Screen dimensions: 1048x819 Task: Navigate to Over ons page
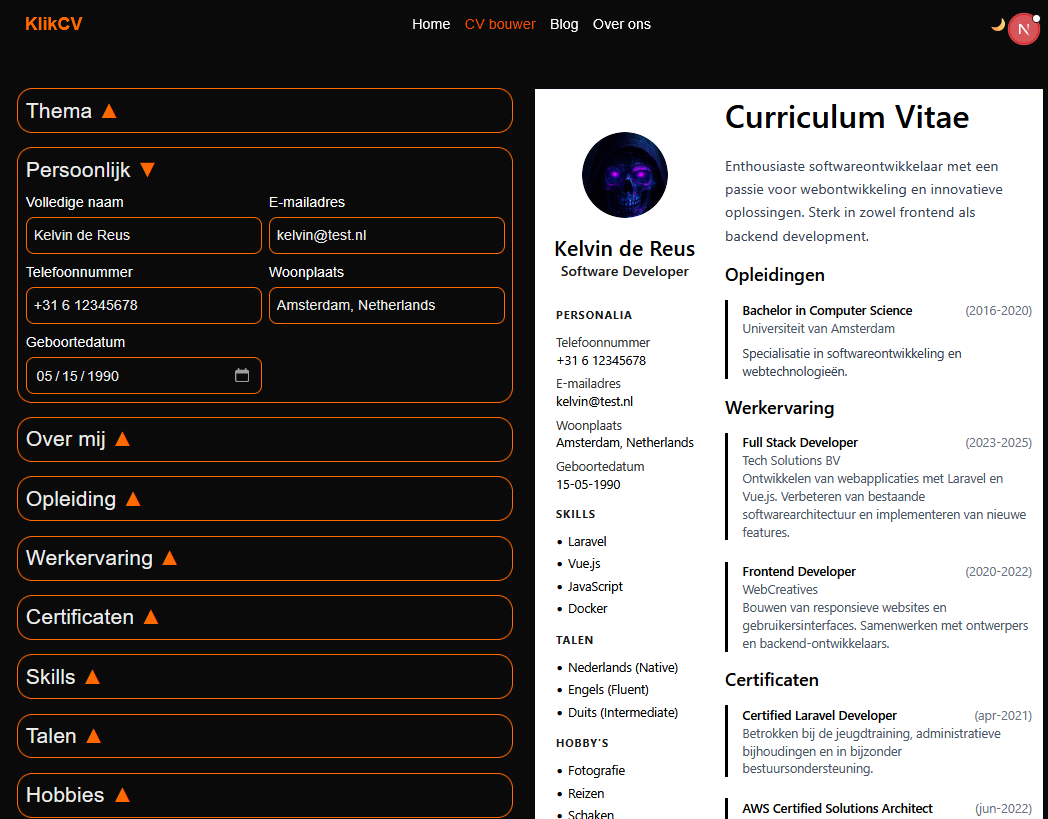(621, 24)
